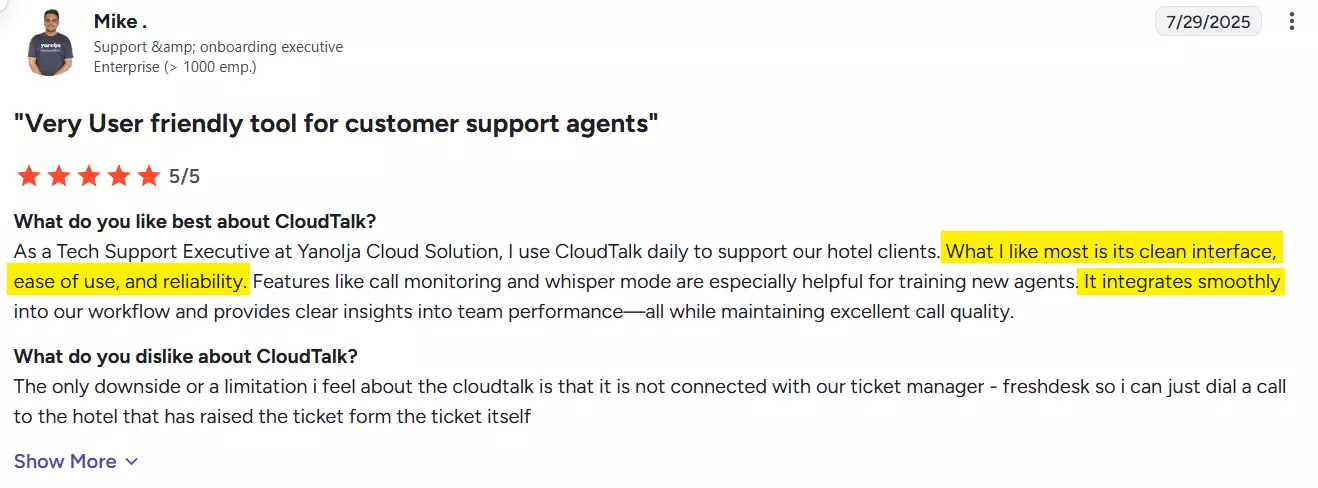Viewport: 1318px width, 488px height.
Task: Open the three-dot options menu
Action: [x=1292, y=21]
